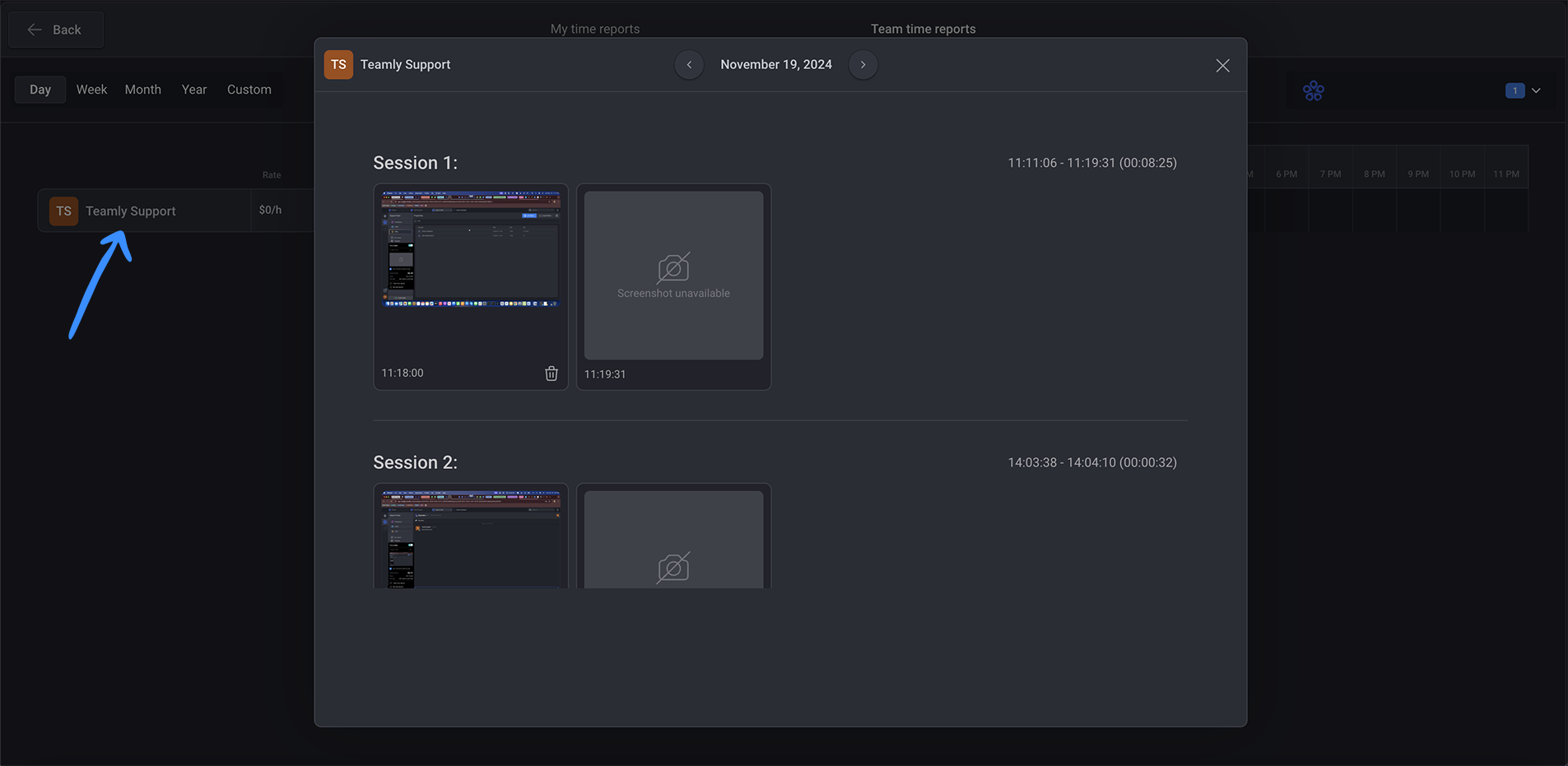Select Teamly Support row in team list
This screenshot has width=1568, height=766.
coord(175,211)
